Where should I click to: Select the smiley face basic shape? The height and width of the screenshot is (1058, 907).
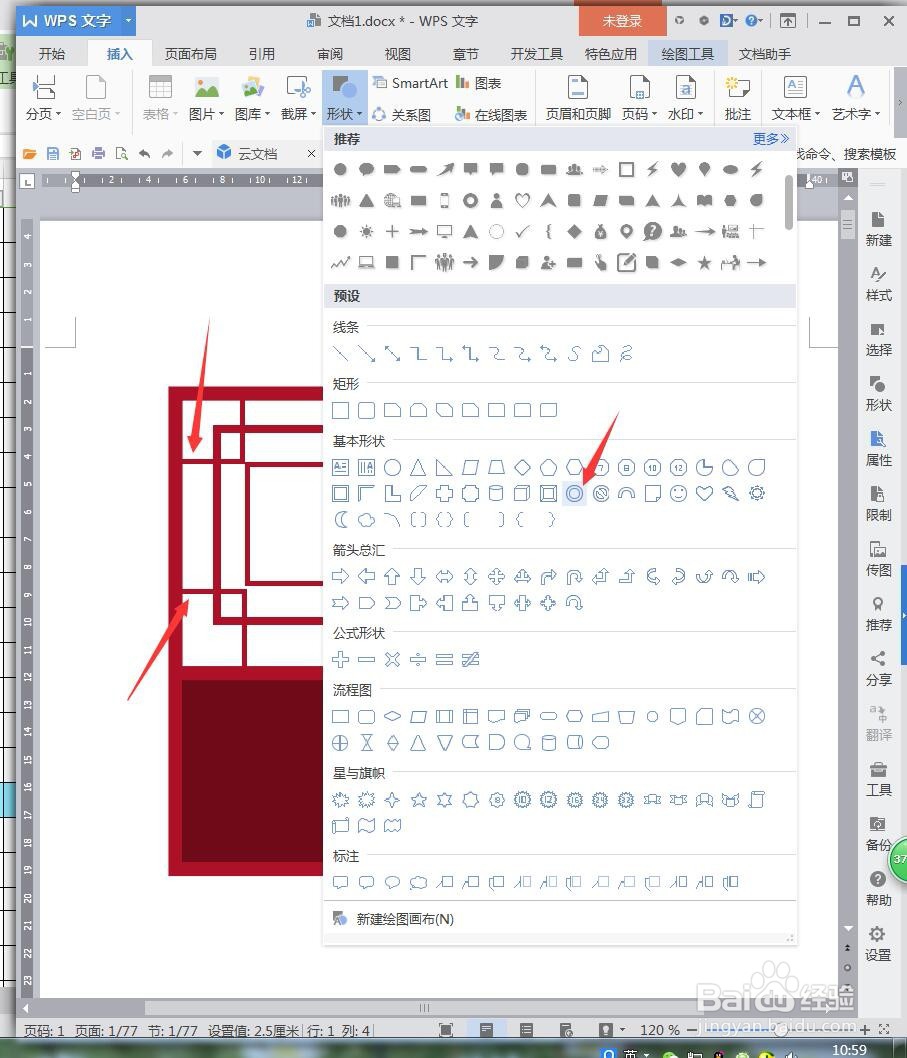pyautogui.click(x=678, y=493)
